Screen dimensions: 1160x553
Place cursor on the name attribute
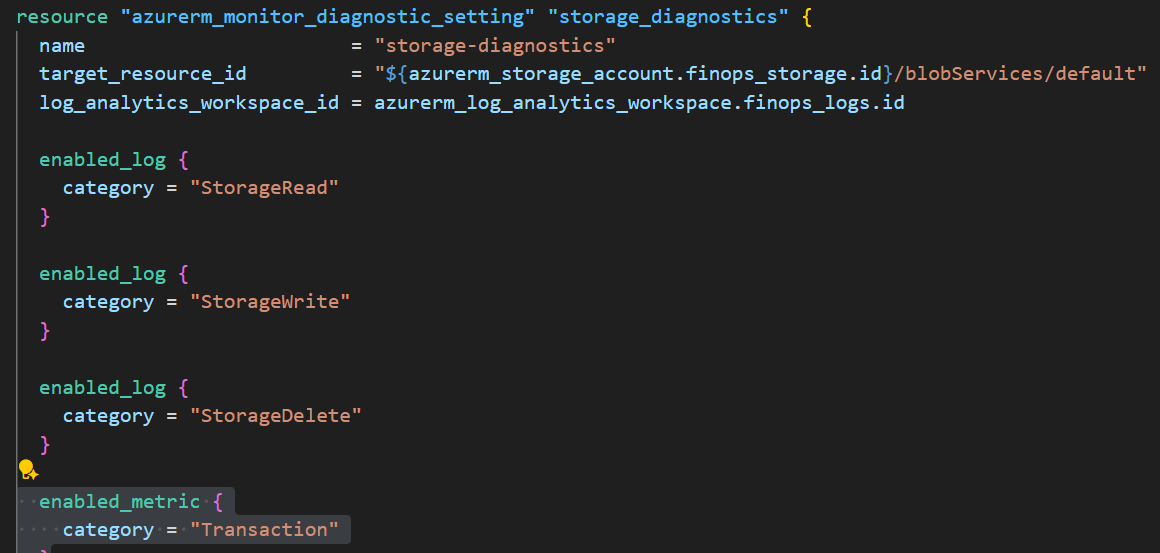[x=62, y=46]
